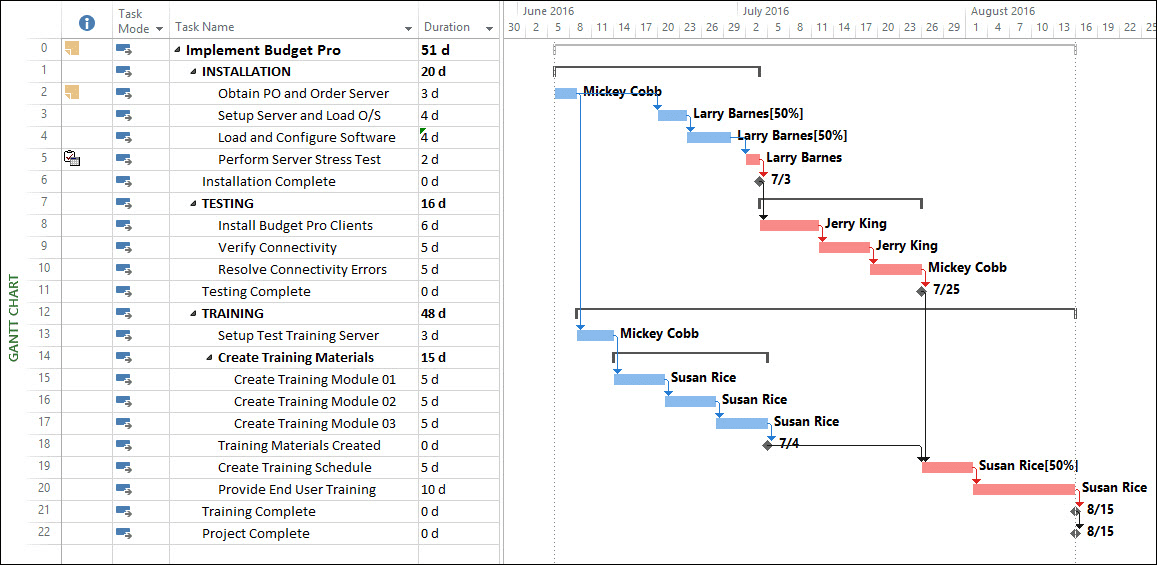
Task: Select the Create Training Module 01 blue bar
Action: pyautogui.click(x=639, y=379)
